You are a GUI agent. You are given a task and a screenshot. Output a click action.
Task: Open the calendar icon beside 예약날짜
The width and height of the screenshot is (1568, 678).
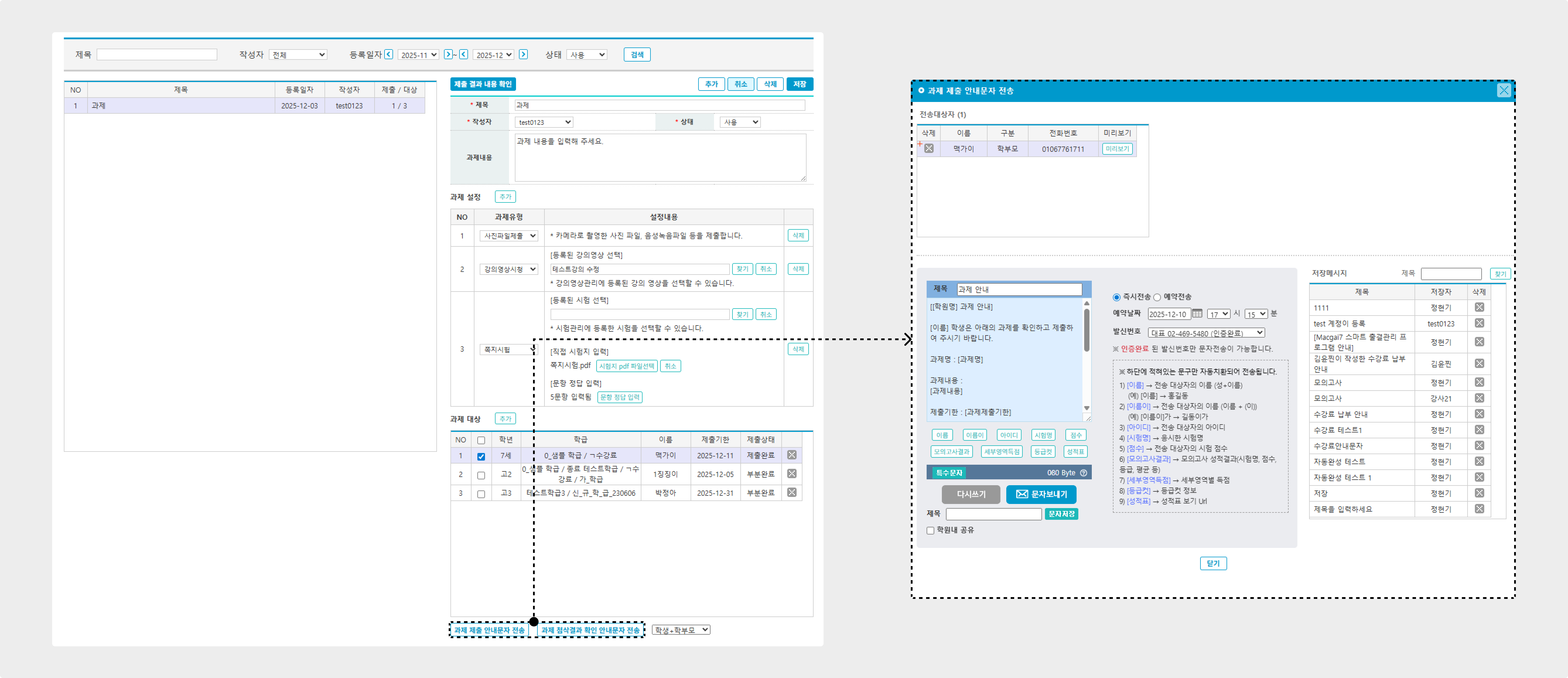coord(1197,314)
